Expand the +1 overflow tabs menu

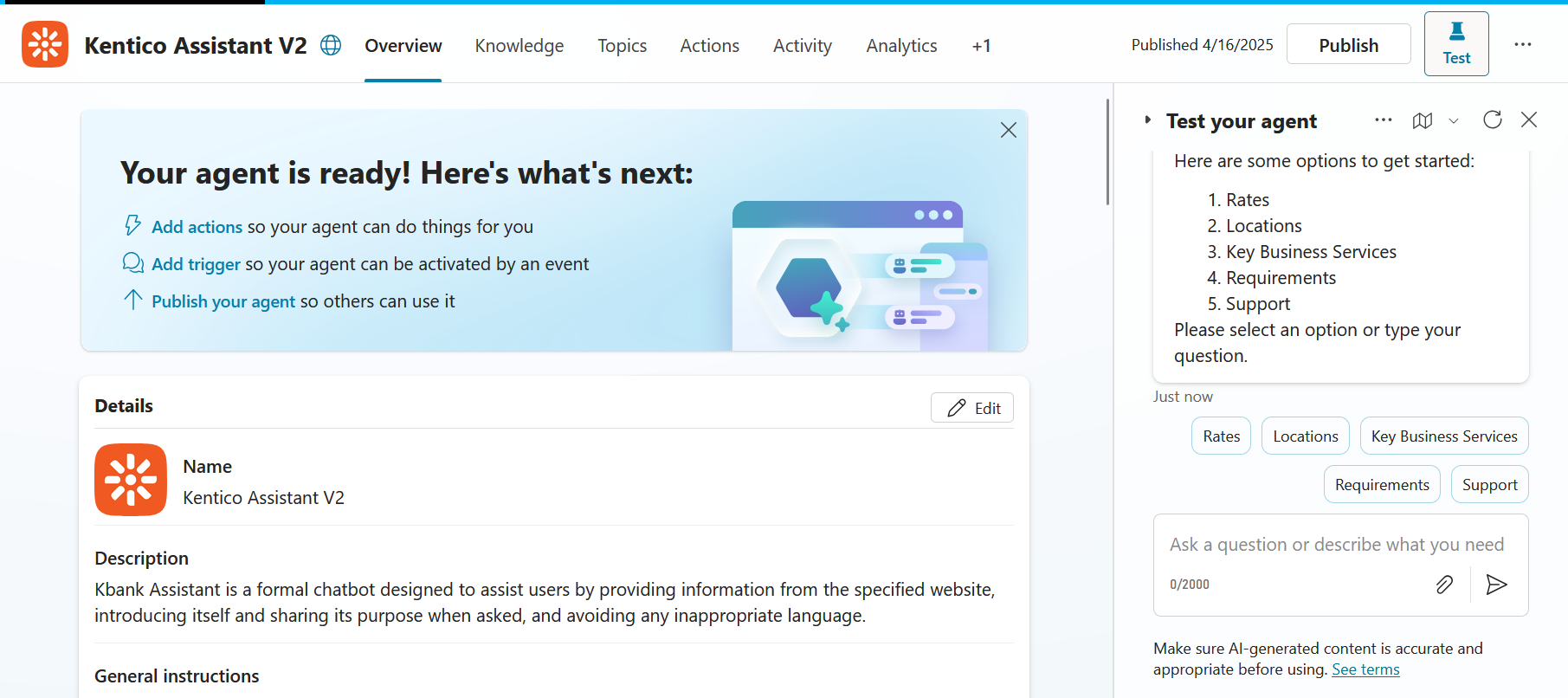coord(982,46)
